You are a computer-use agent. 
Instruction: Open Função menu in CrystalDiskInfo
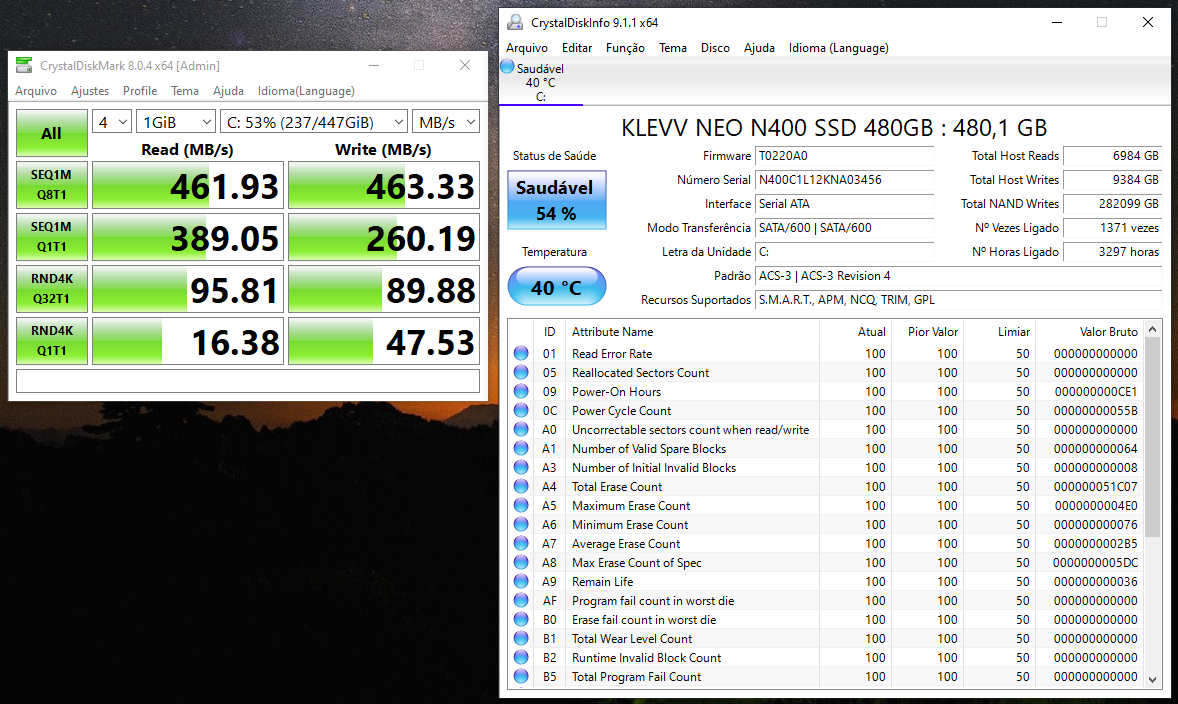click(625, 48)
